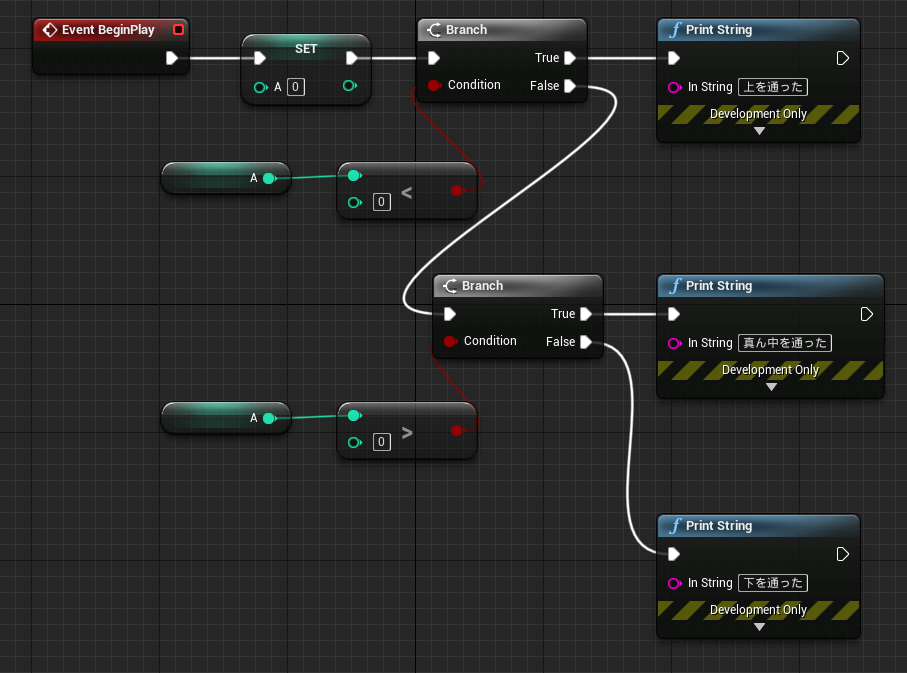Click exec input of 真ん中を通った Print String
907x673 pixels.
click(674, 314)
